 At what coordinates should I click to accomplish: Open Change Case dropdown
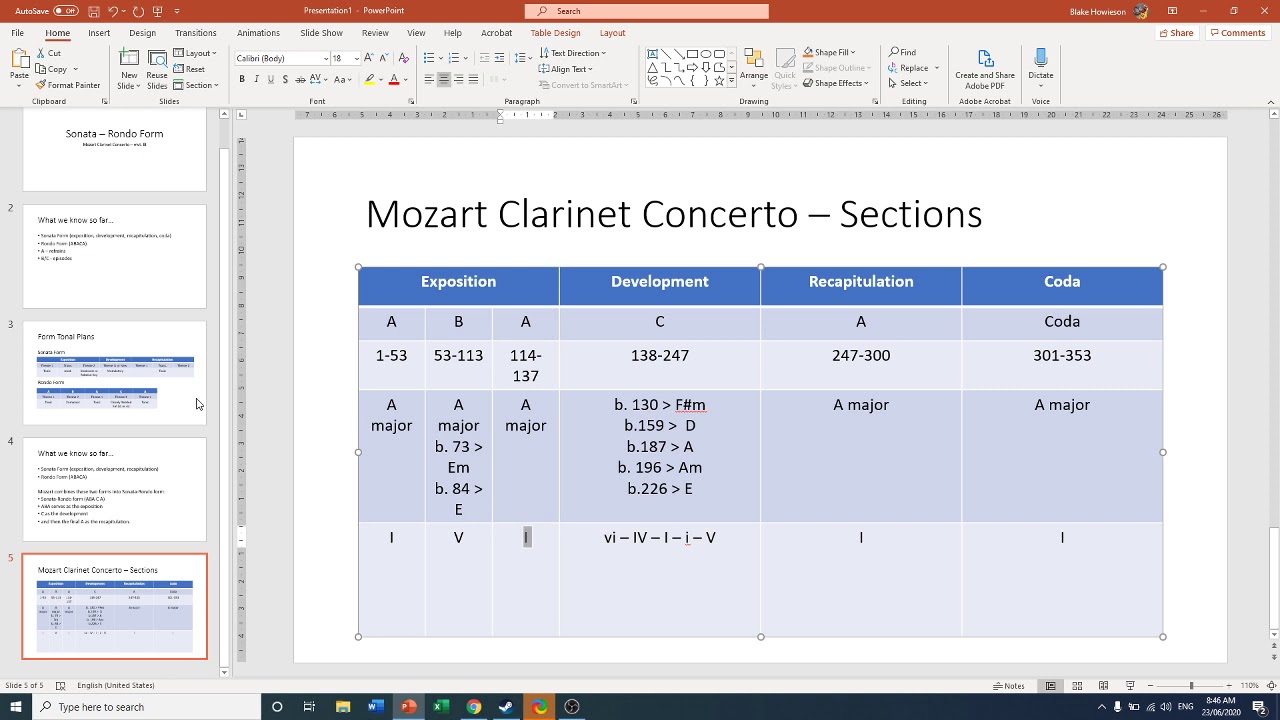tap(343, 79)
